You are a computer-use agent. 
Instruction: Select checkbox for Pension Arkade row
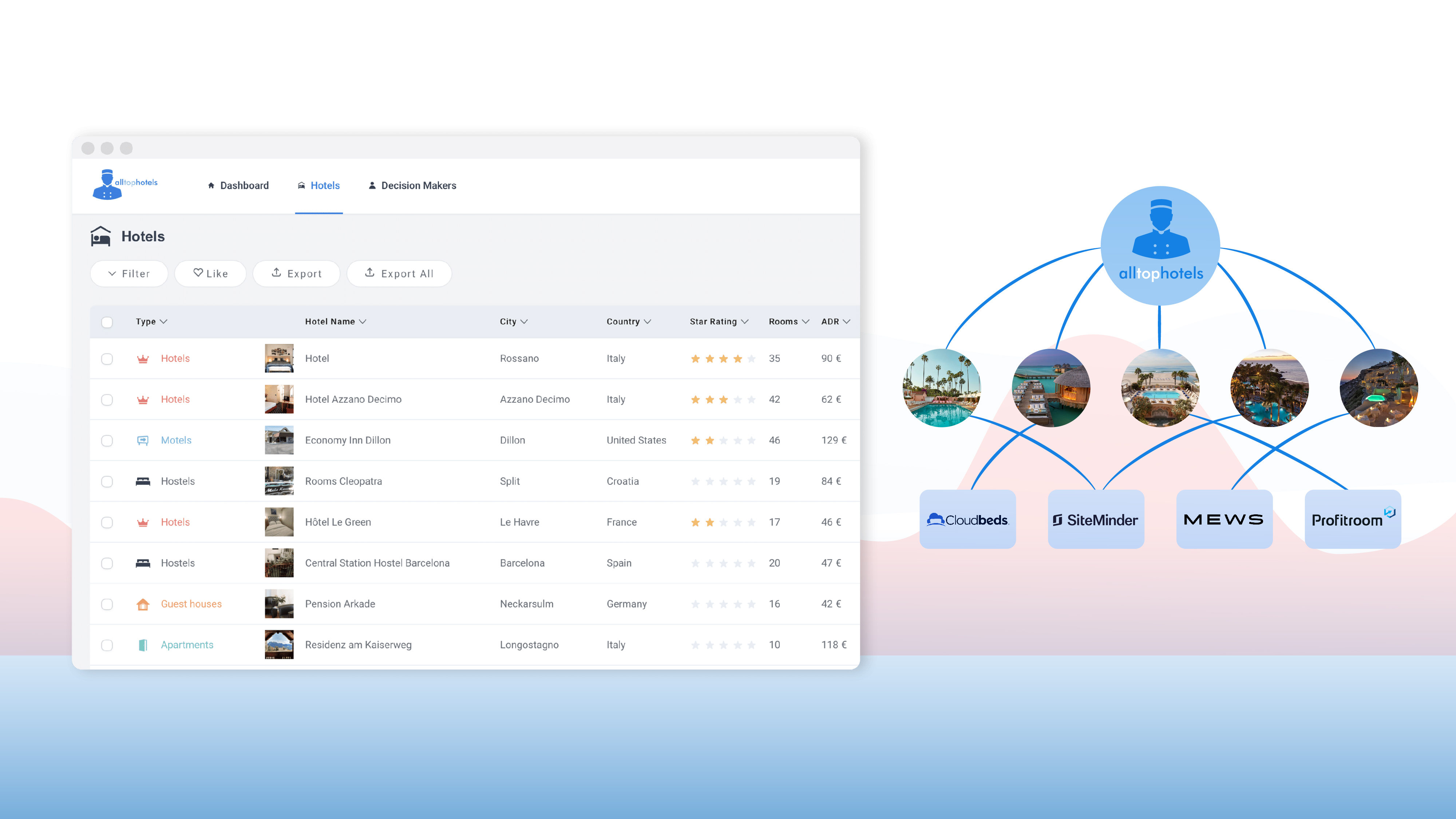107,604
